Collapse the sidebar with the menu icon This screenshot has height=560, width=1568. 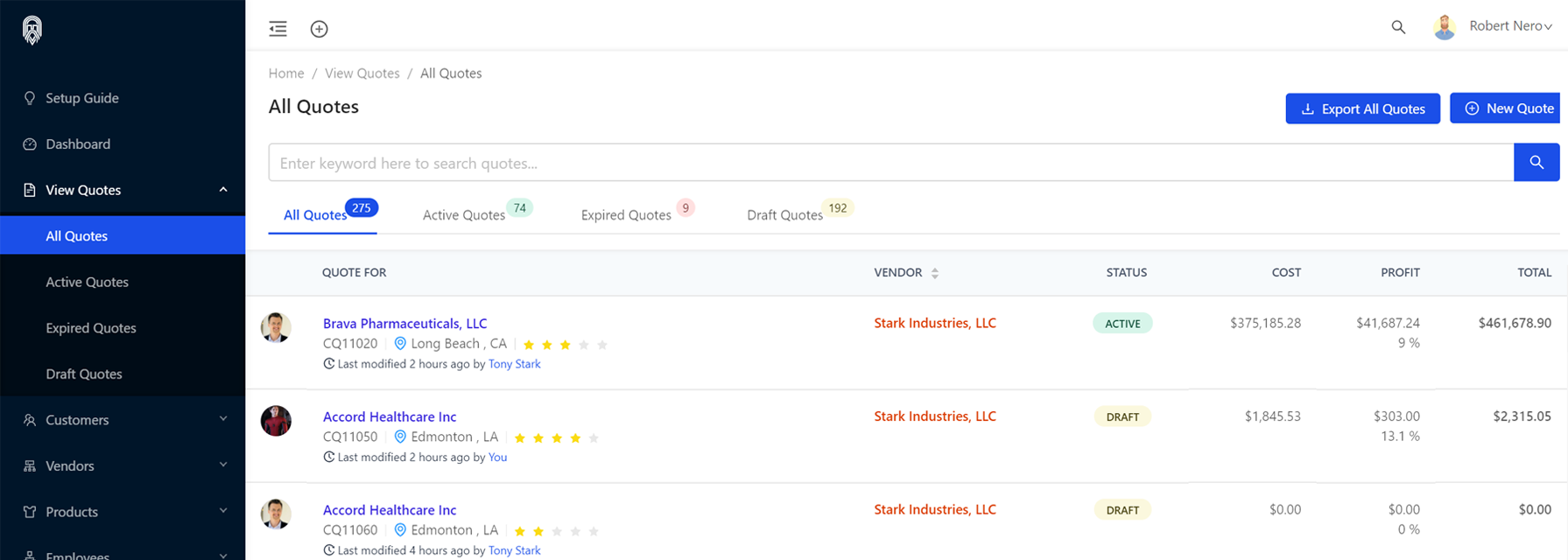[278, 29]
